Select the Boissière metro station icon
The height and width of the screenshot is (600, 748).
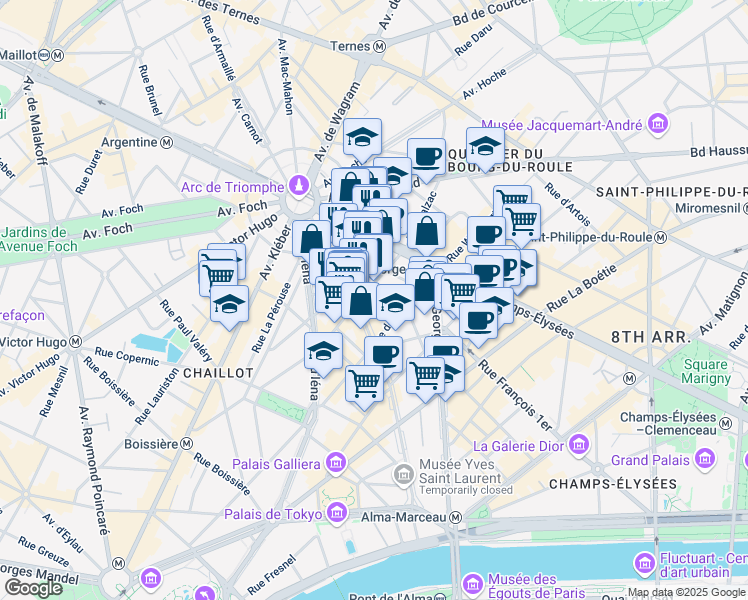pos(187,444)
